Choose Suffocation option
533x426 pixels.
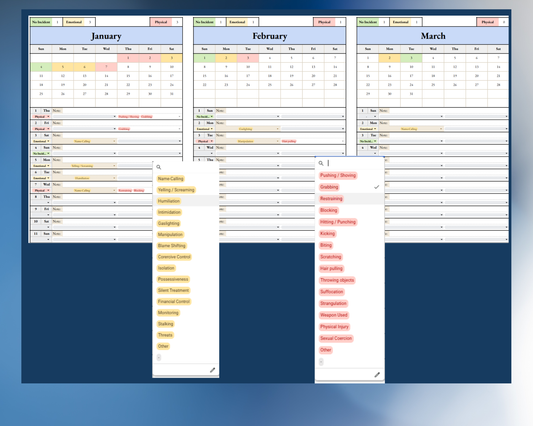(x=332, y=292)
